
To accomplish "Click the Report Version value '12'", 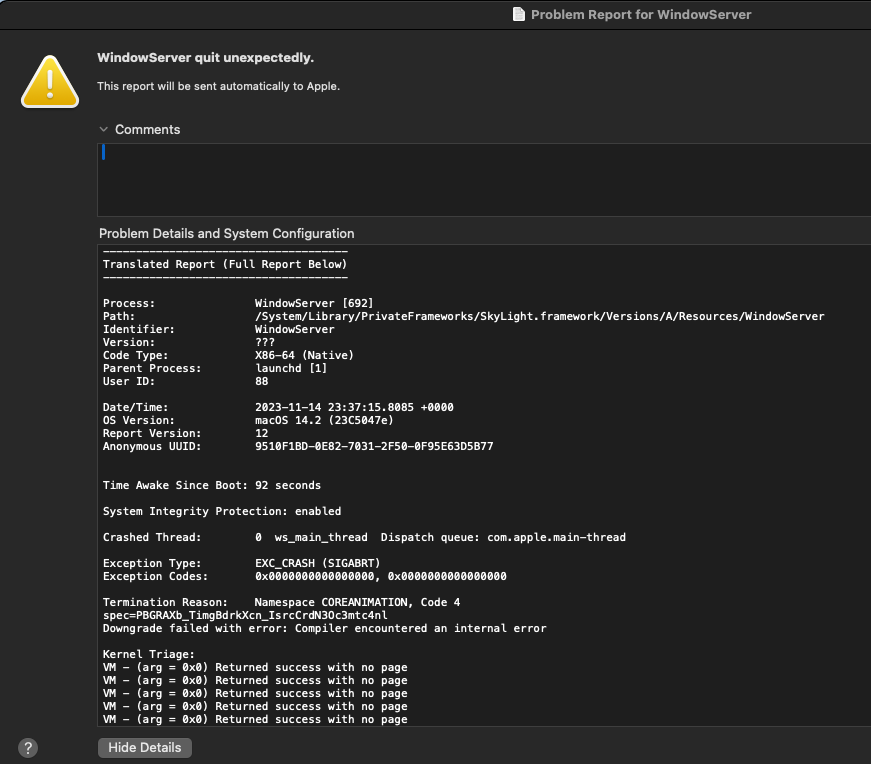I will click(262, 433).
